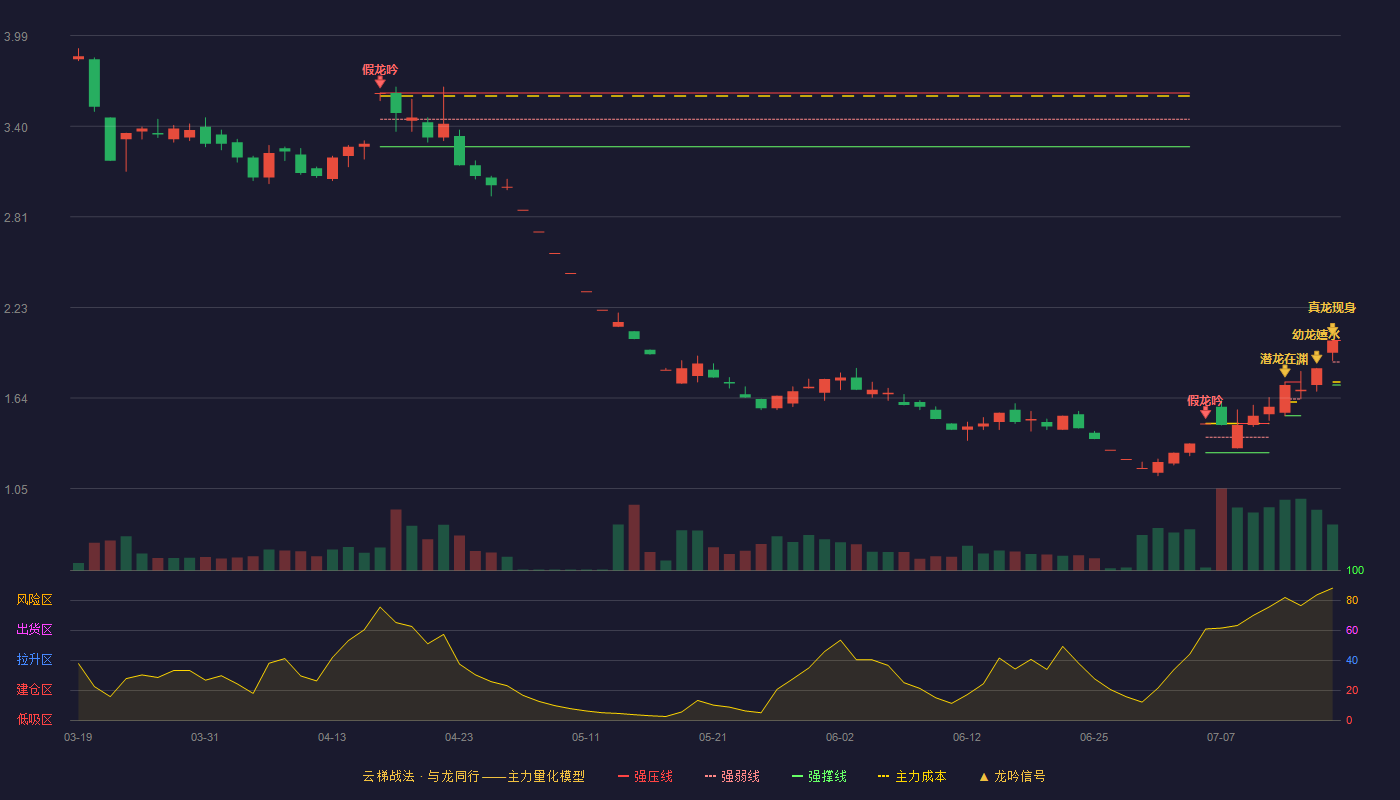Click the tallest red volume bar in July
The height and width of the screenshot is (800, 1400).
coord(1221,529)
